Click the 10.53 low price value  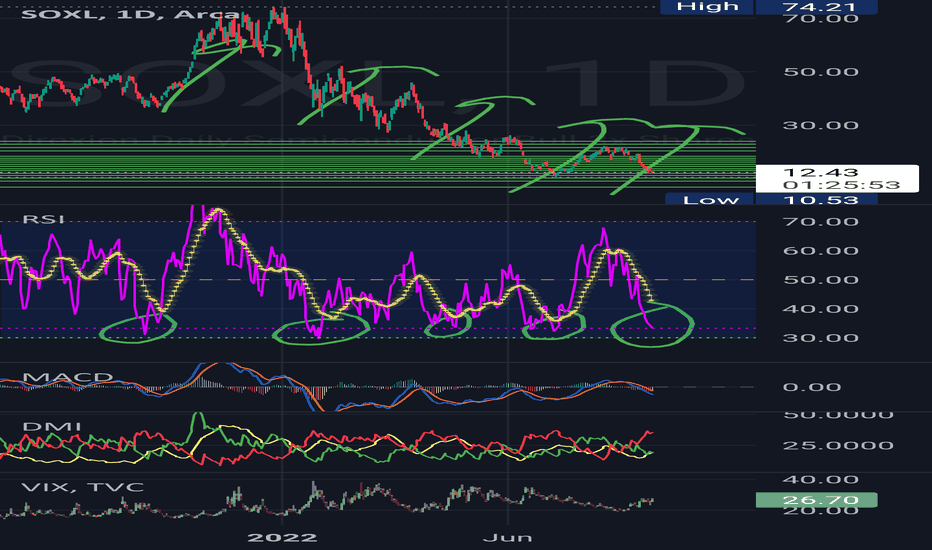pos(820,199)
